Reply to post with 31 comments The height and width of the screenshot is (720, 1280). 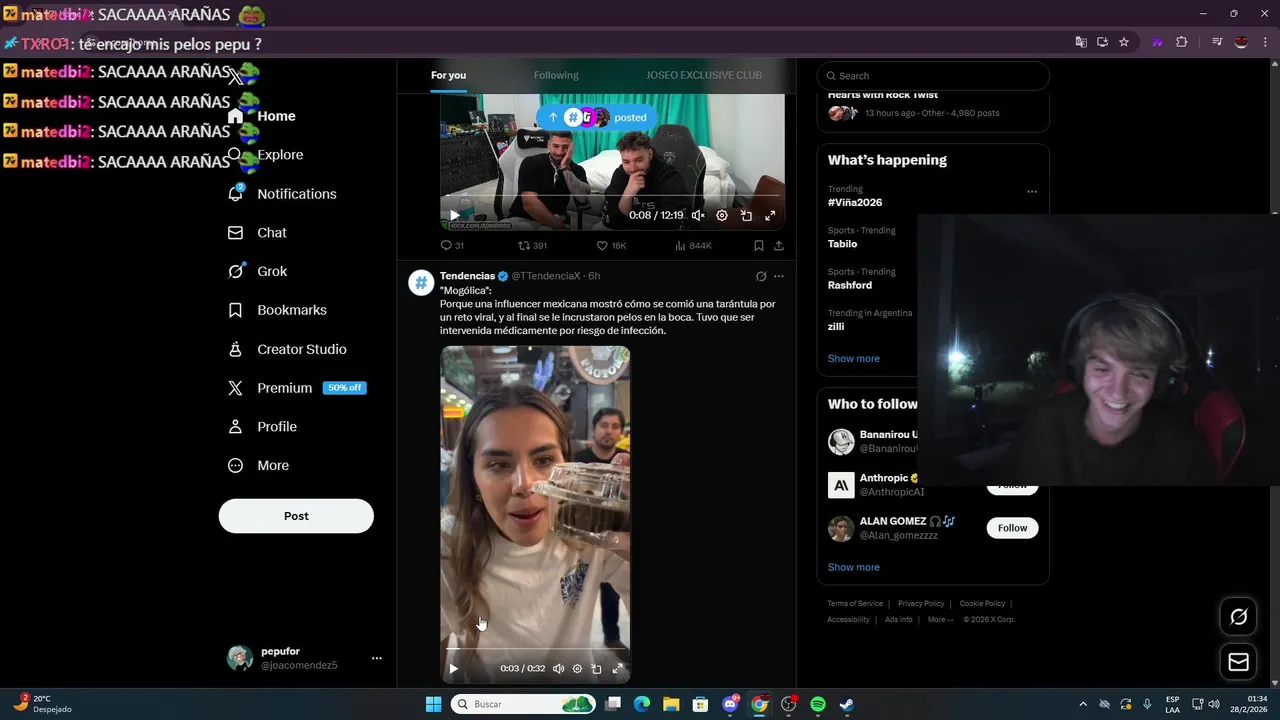click(x=452, y=245)
